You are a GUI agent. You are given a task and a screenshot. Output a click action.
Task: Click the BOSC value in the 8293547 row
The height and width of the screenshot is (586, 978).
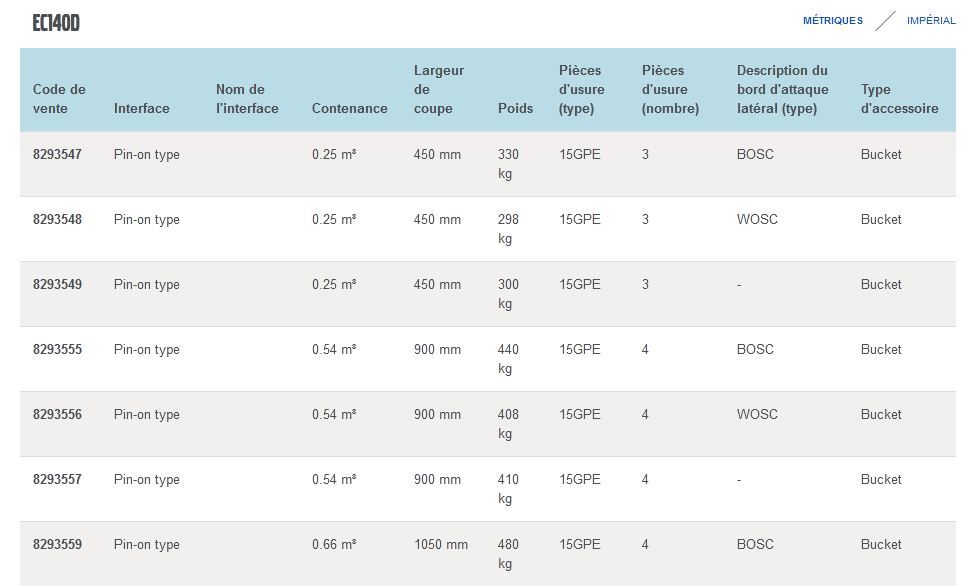(755, 155)
